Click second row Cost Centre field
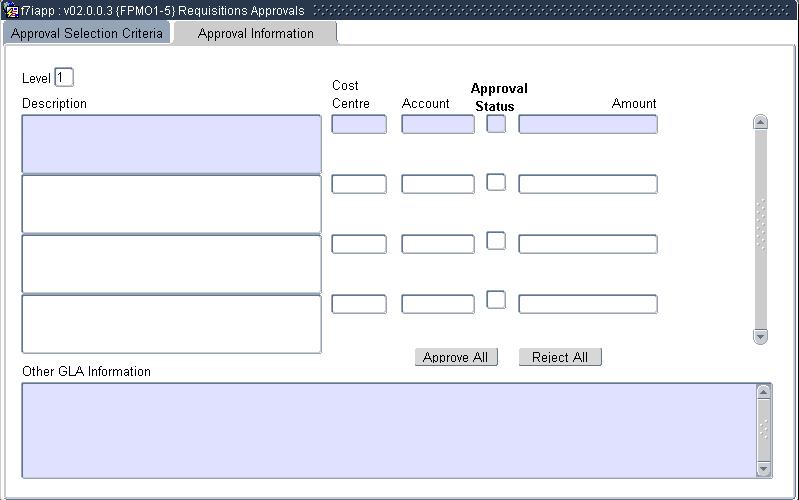This screenshot has height=500, width=799. [x=359, y=184]
